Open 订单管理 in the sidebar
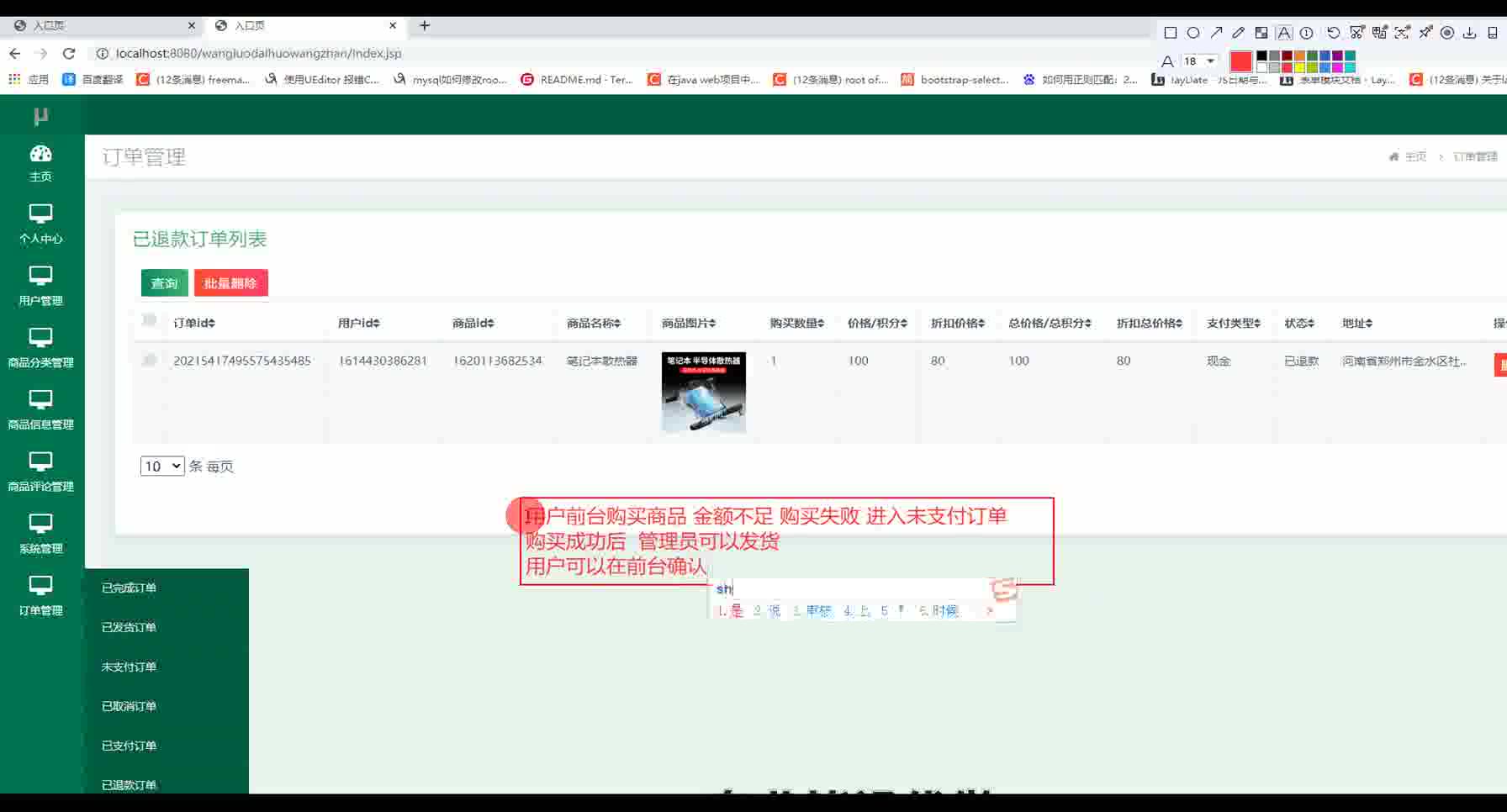 40,596
